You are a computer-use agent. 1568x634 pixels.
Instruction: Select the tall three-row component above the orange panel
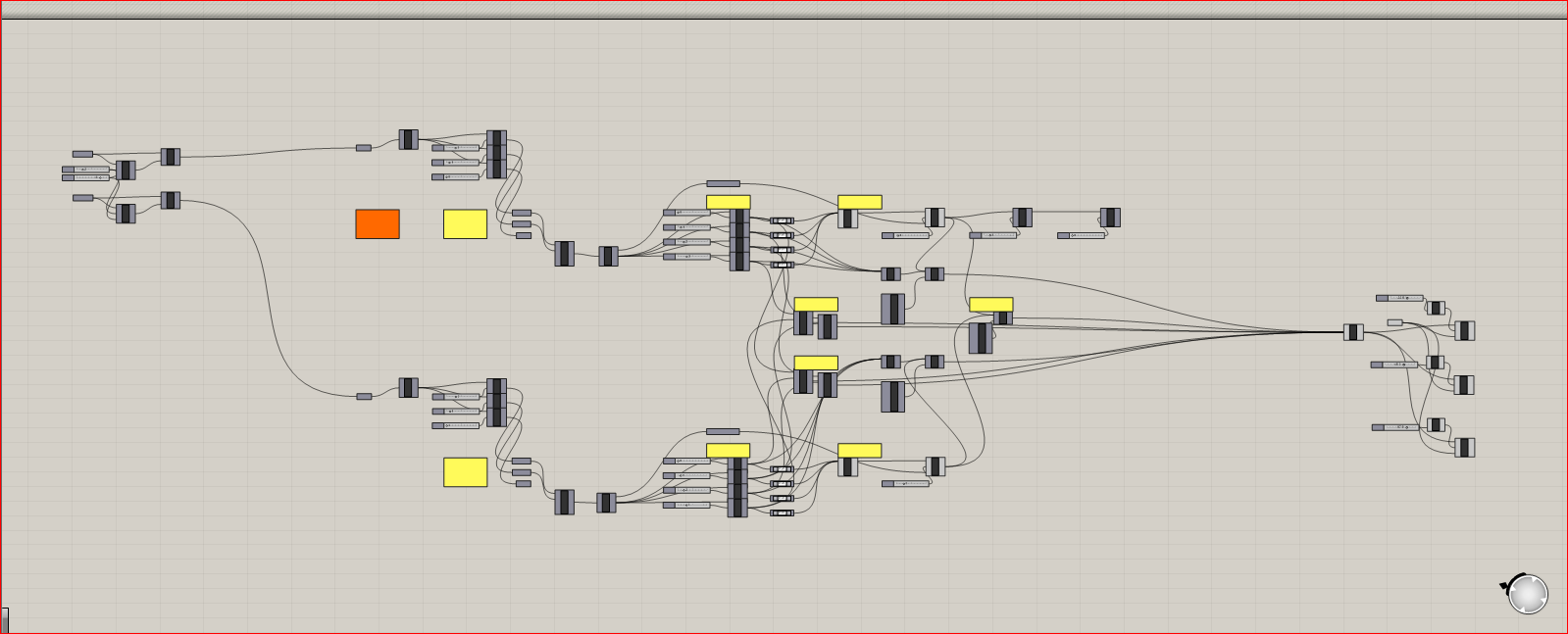click(x=496, y=155)
